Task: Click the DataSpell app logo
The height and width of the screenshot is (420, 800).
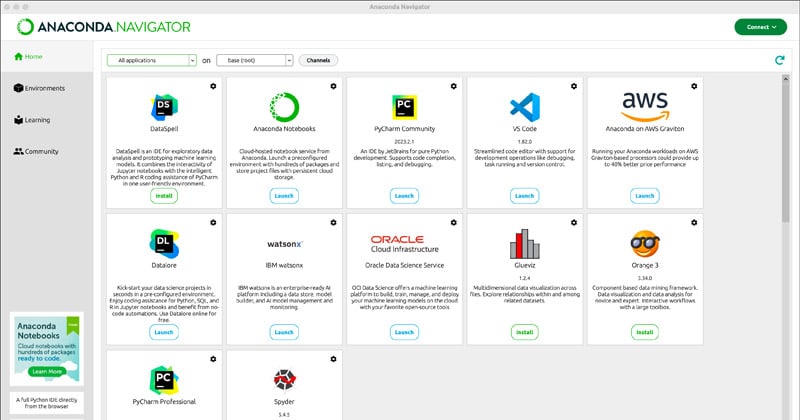Action: [x=164, y=107]
